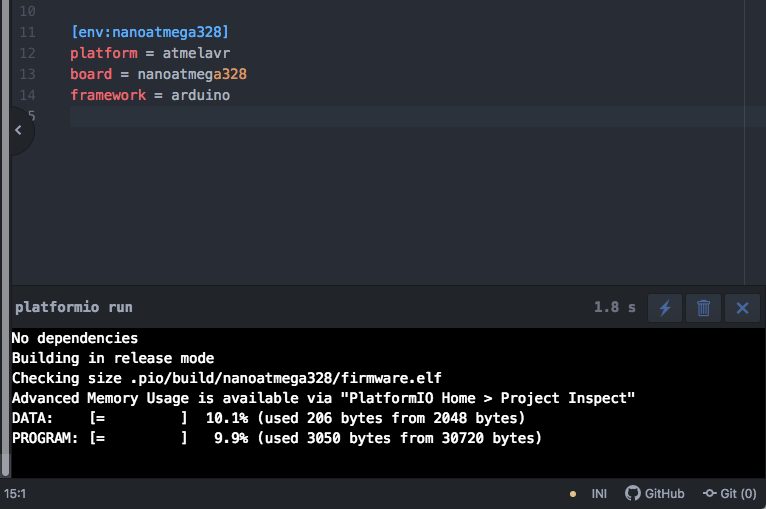Open the GitHub status bar item
This screenshot has width=766, height=509.
[655, 493]
